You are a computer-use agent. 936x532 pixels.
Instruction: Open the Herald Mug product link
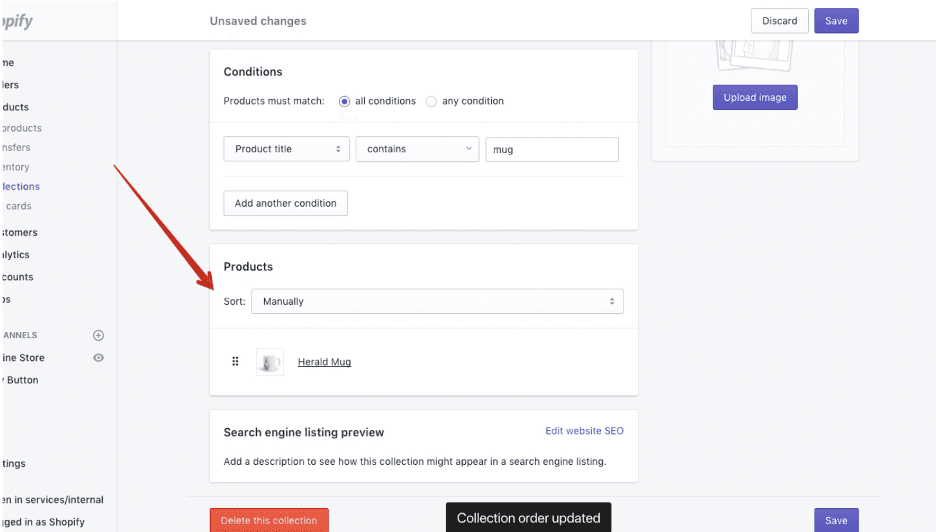point(324,362)
